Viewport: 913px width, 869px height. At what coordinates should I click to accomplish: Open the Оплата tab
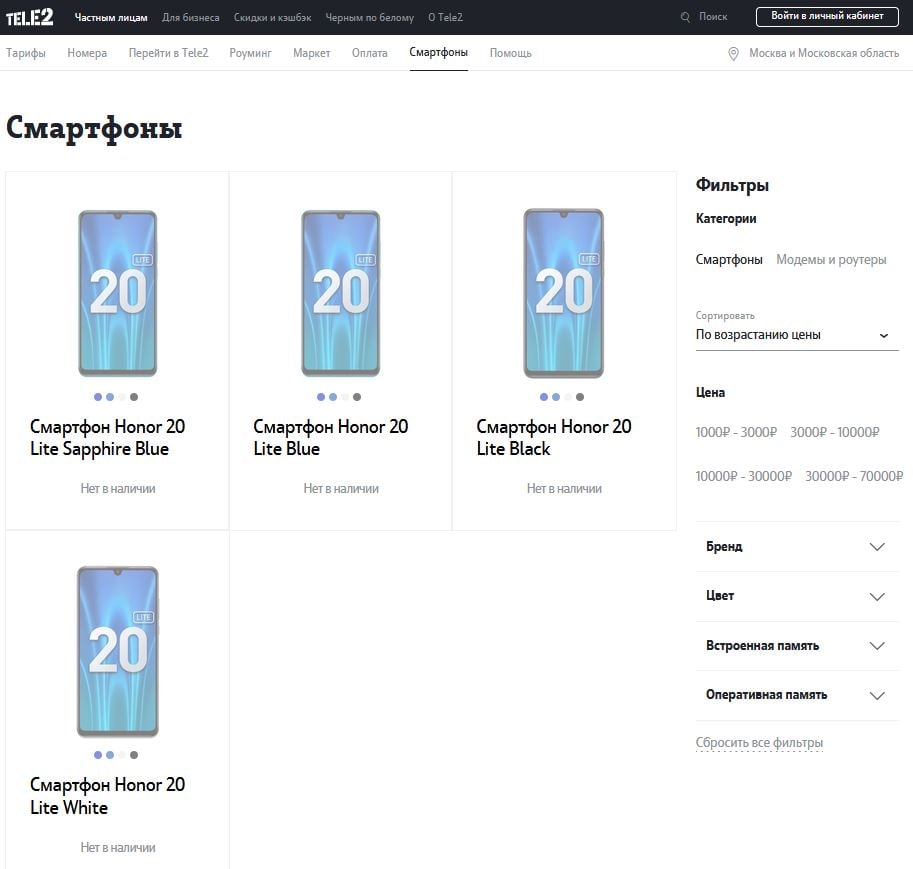pos(370,53)
